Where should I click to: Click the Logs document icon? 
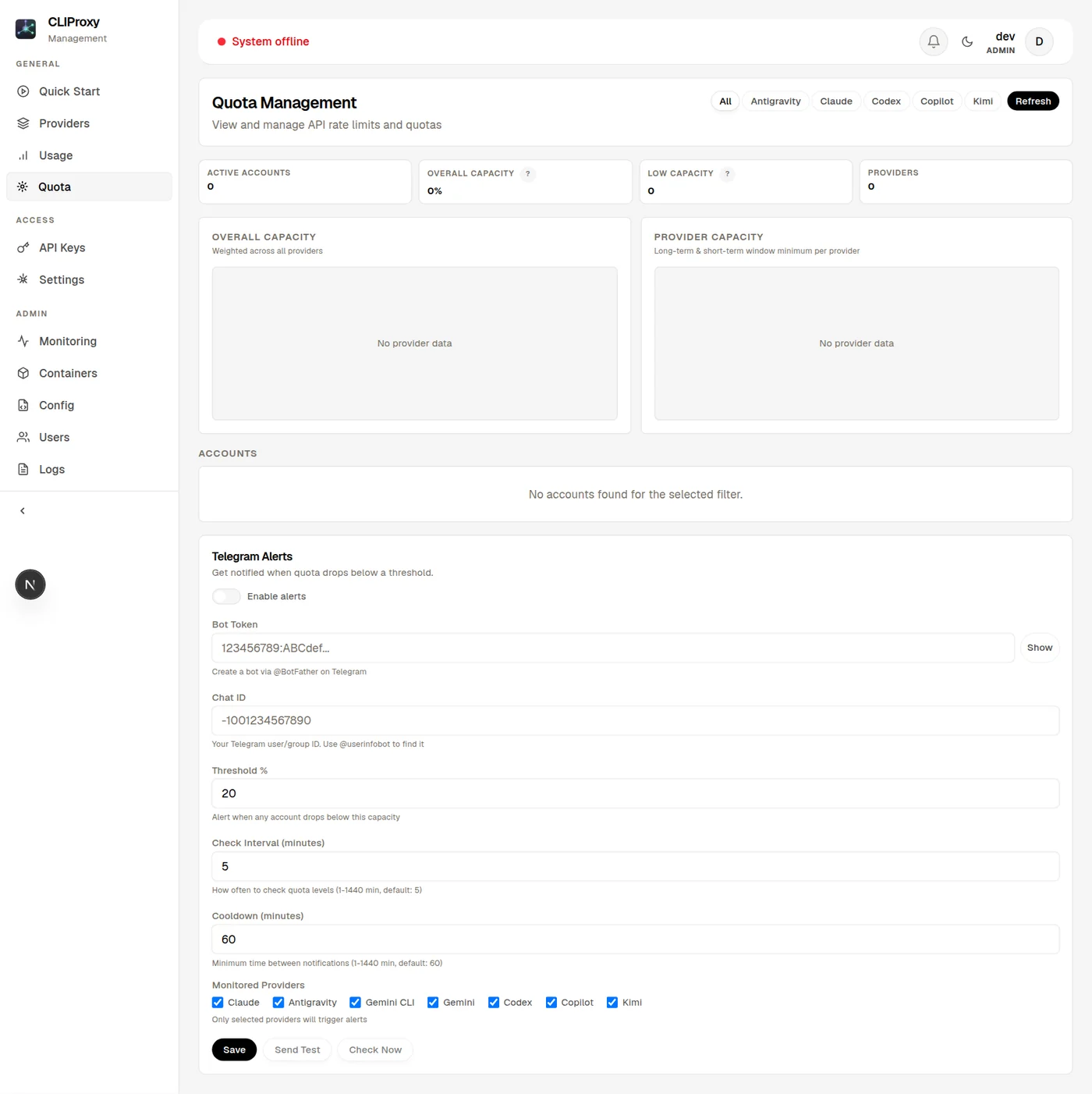[23, 469]
